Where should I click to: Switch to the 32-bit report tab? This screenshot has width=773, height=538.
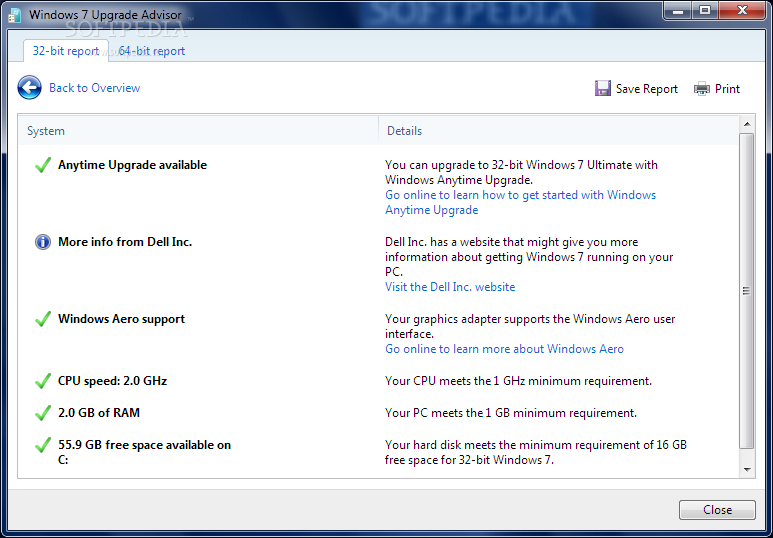coord(66,51)
